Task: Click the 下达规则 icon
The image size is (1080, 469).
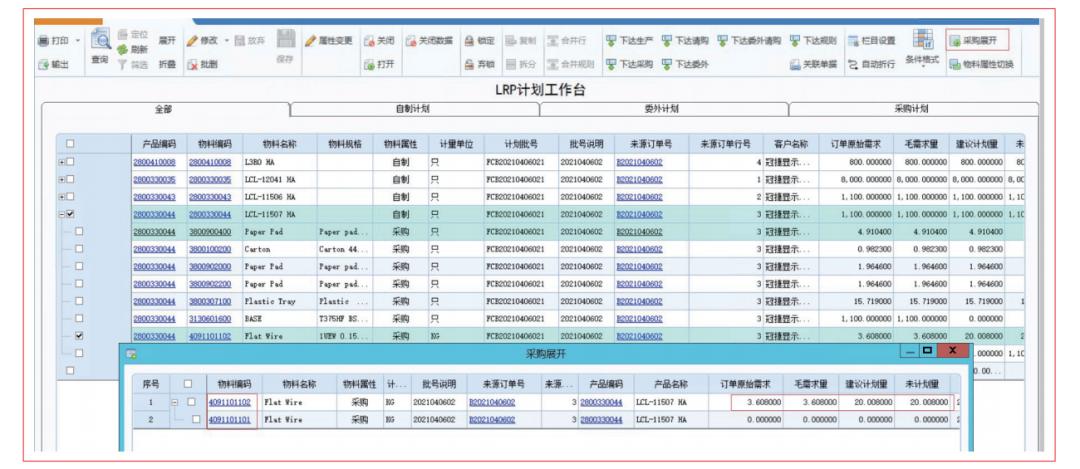Action: tap(796, 41)
